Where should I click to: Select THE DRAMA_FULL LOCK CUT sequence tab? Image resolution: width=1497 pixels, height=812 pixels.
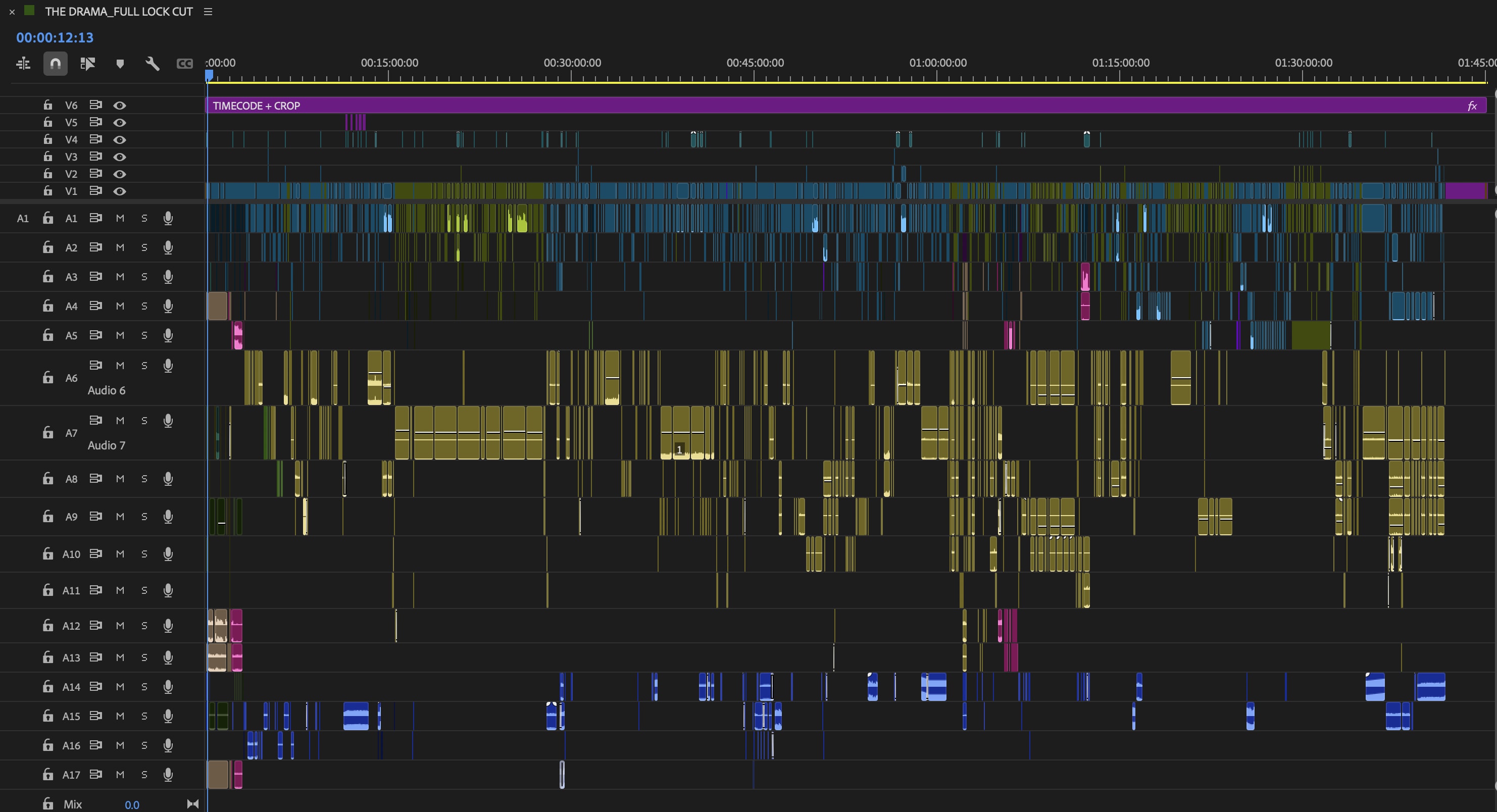(119, 12)
